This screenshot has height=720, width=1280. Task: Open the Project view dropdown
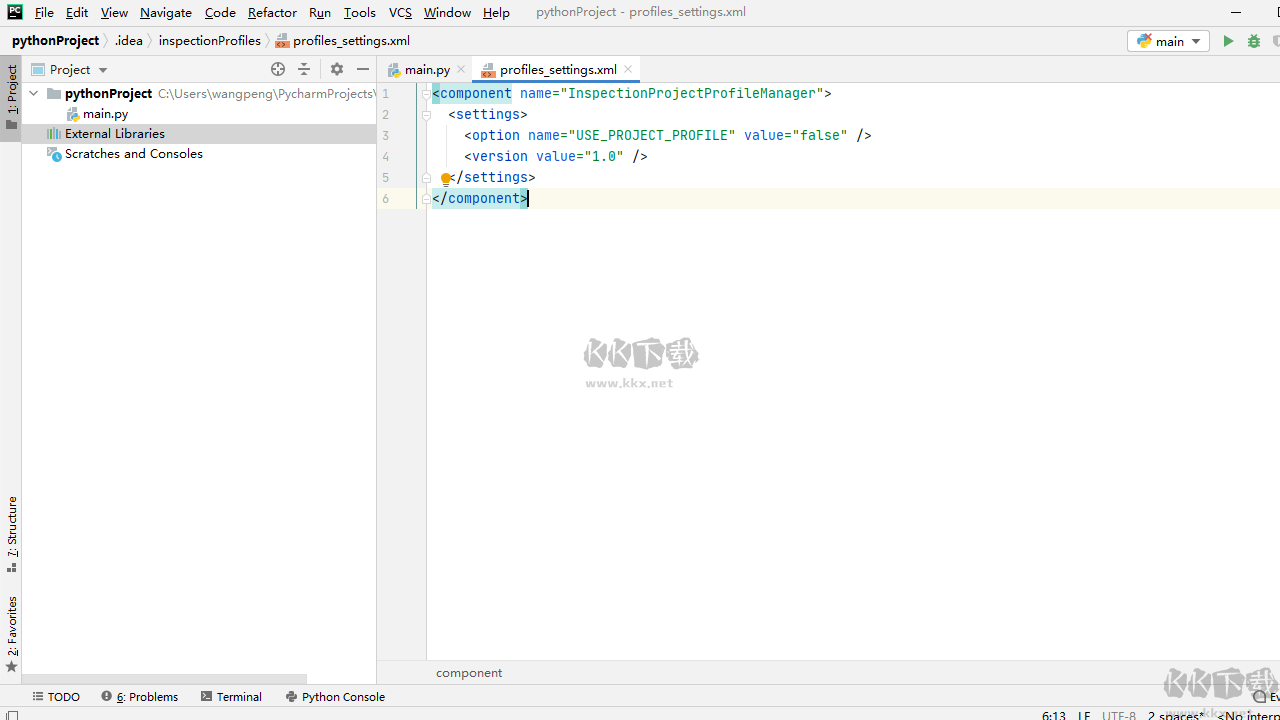(69, 69)
